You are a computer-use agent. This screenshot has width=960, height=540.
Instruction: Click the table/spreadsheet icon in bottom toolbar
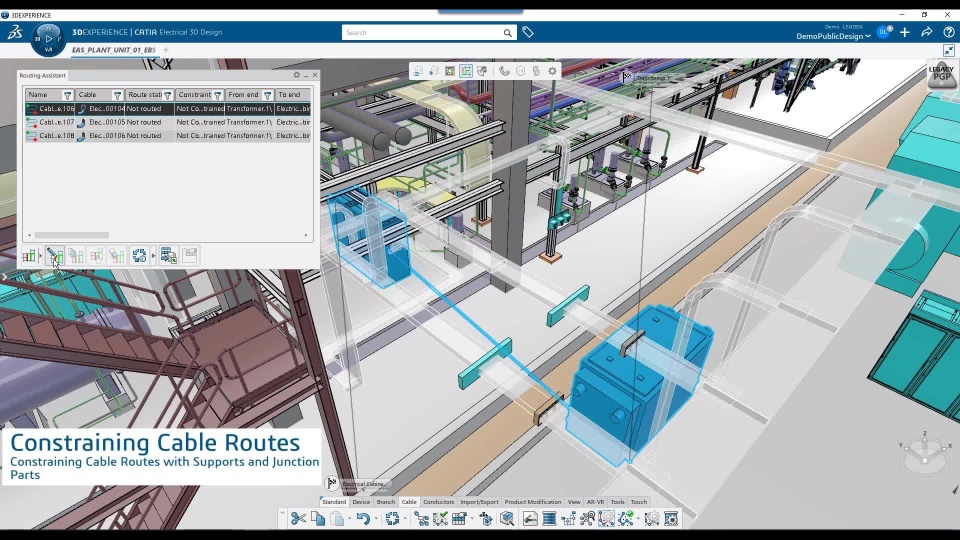tap(459, 519)
